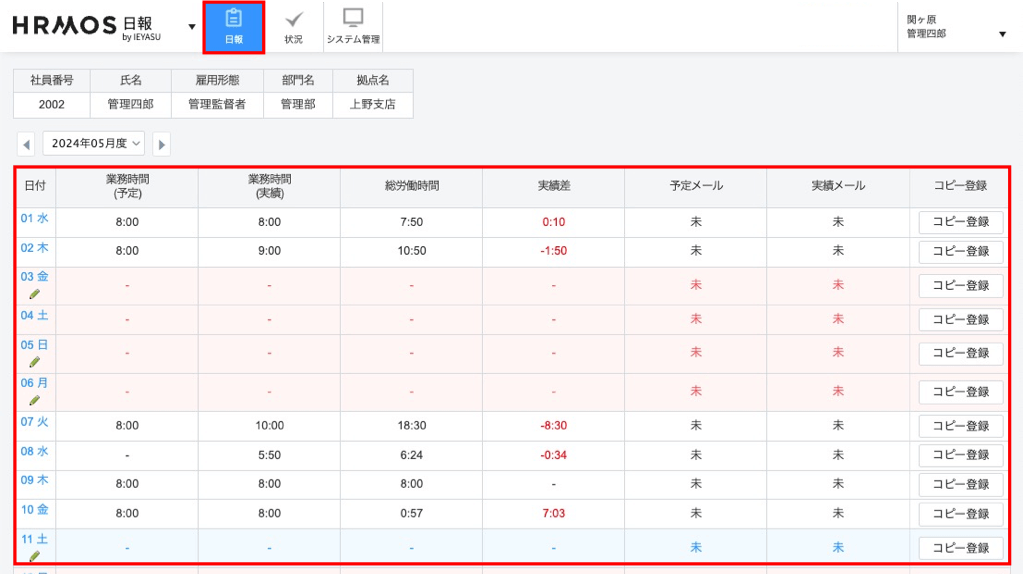This screenshot has width=1023, height=574.
Task: Click pencil edit icon under 03 金
Action: (35, 294)
